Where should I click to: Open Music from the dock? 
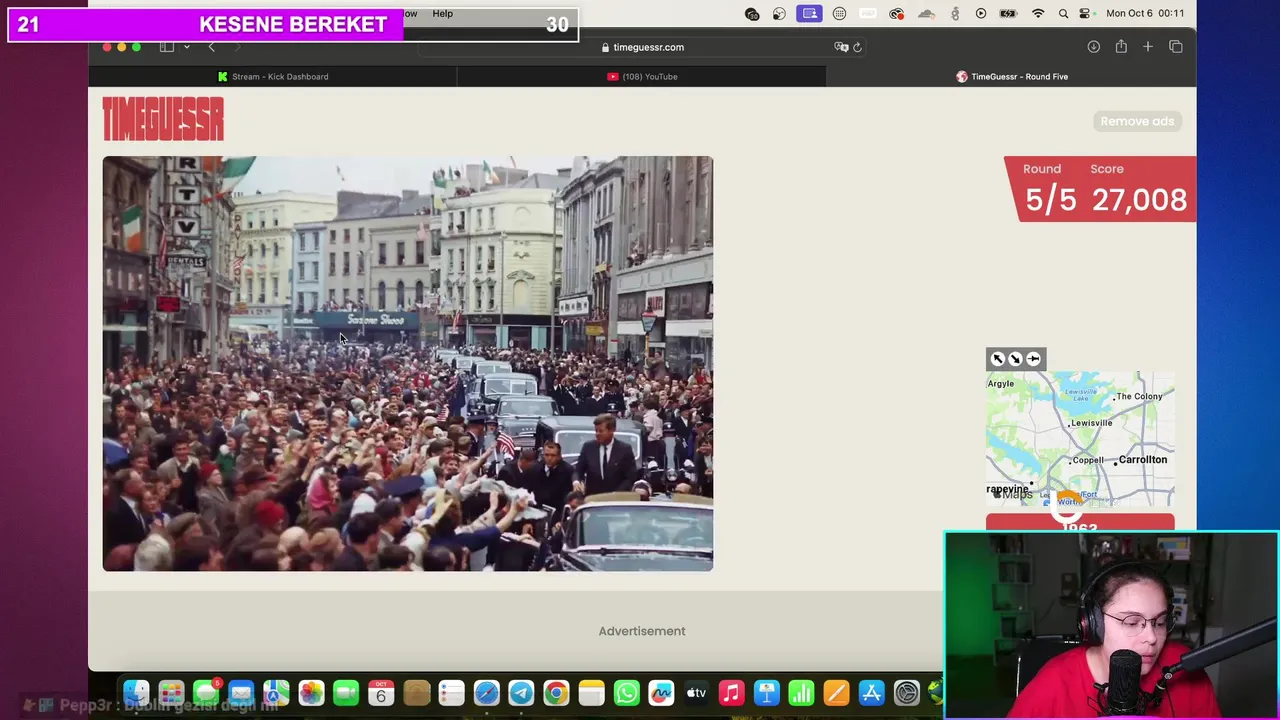[731, 693]
